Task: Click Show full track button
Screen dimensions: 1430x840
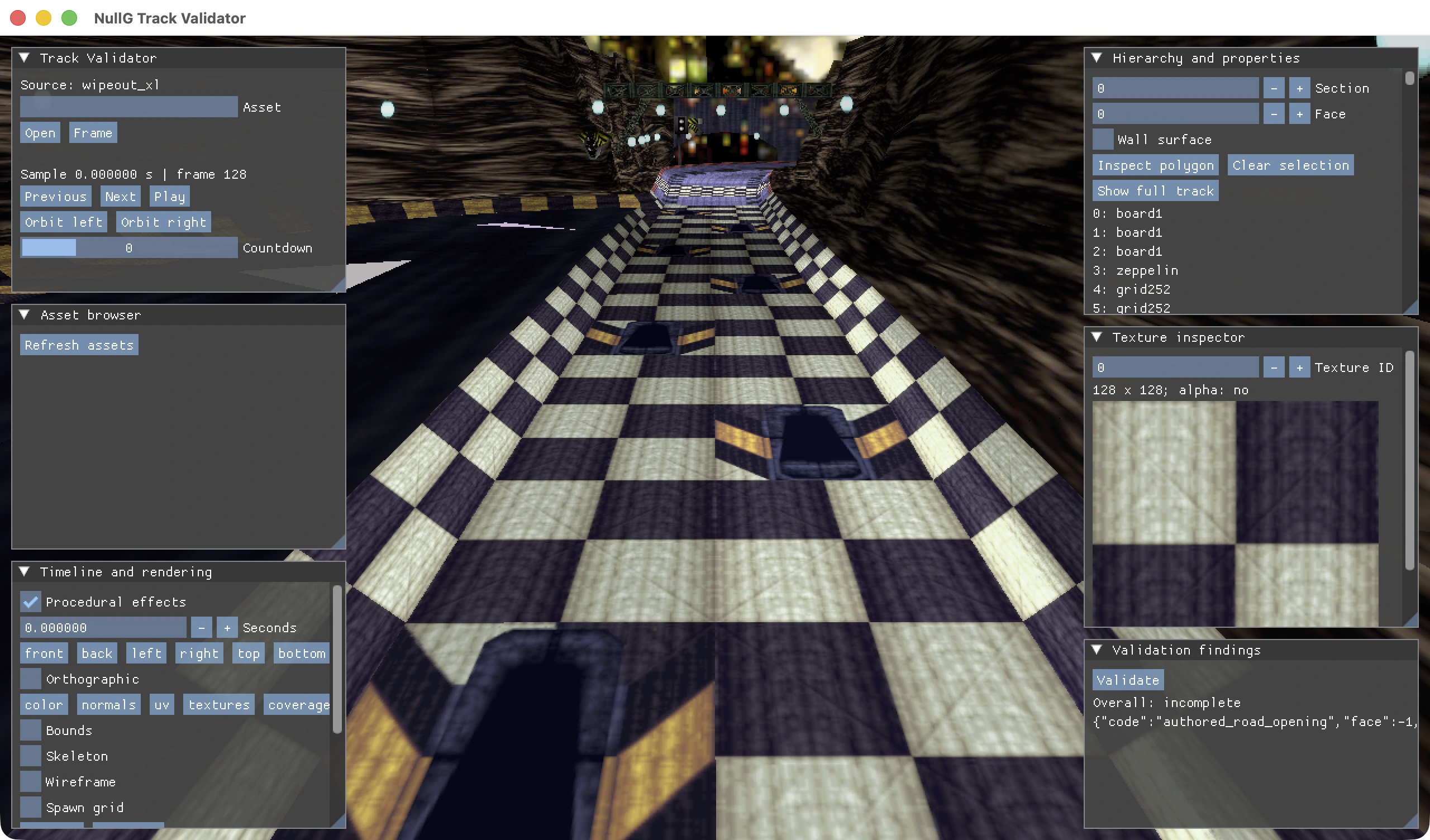Action: click(x=1155, y=190)
